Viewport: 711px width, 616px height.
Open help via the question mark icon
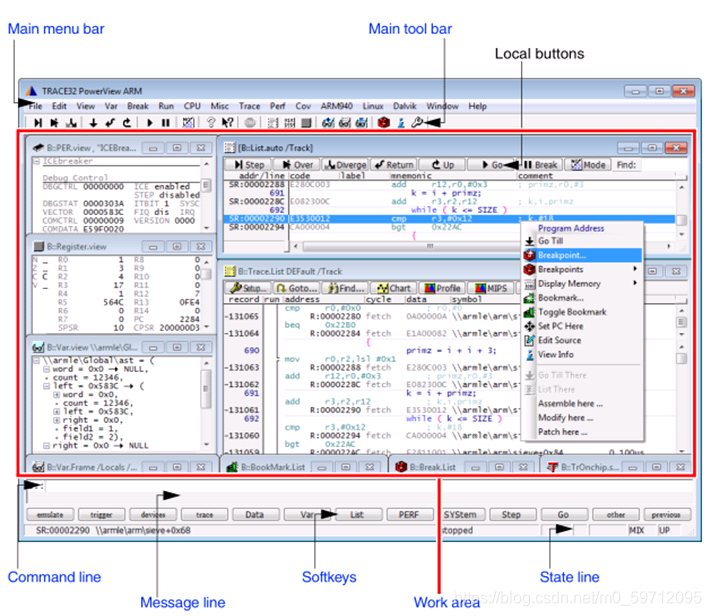tap(211, 122)
